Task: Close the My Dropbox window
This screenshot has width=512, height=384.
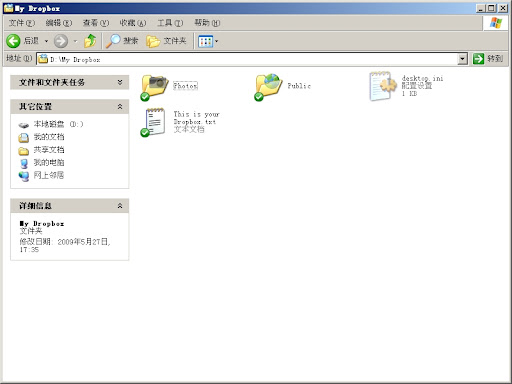Action: (503, 8)
